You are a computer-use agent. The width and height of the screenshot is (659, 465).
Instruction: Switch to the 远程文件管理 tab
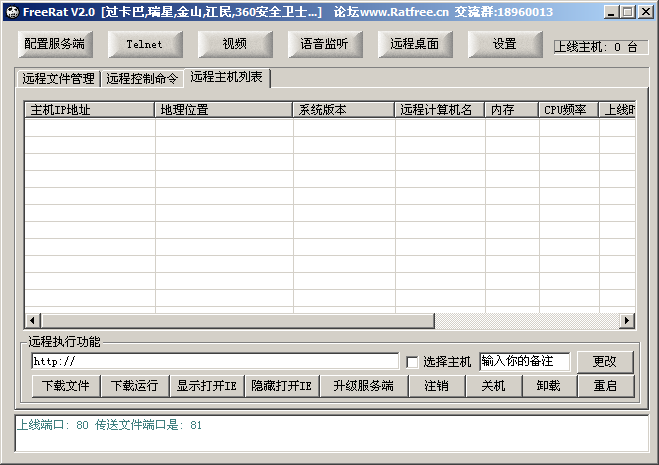click(59, 79)
